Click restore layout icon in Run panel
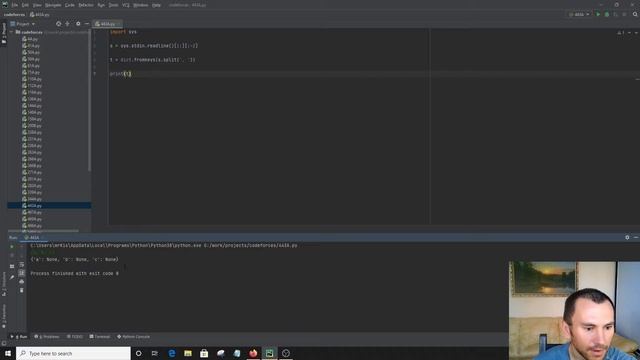Screen dimensions: 640x360 coord(12,266)
